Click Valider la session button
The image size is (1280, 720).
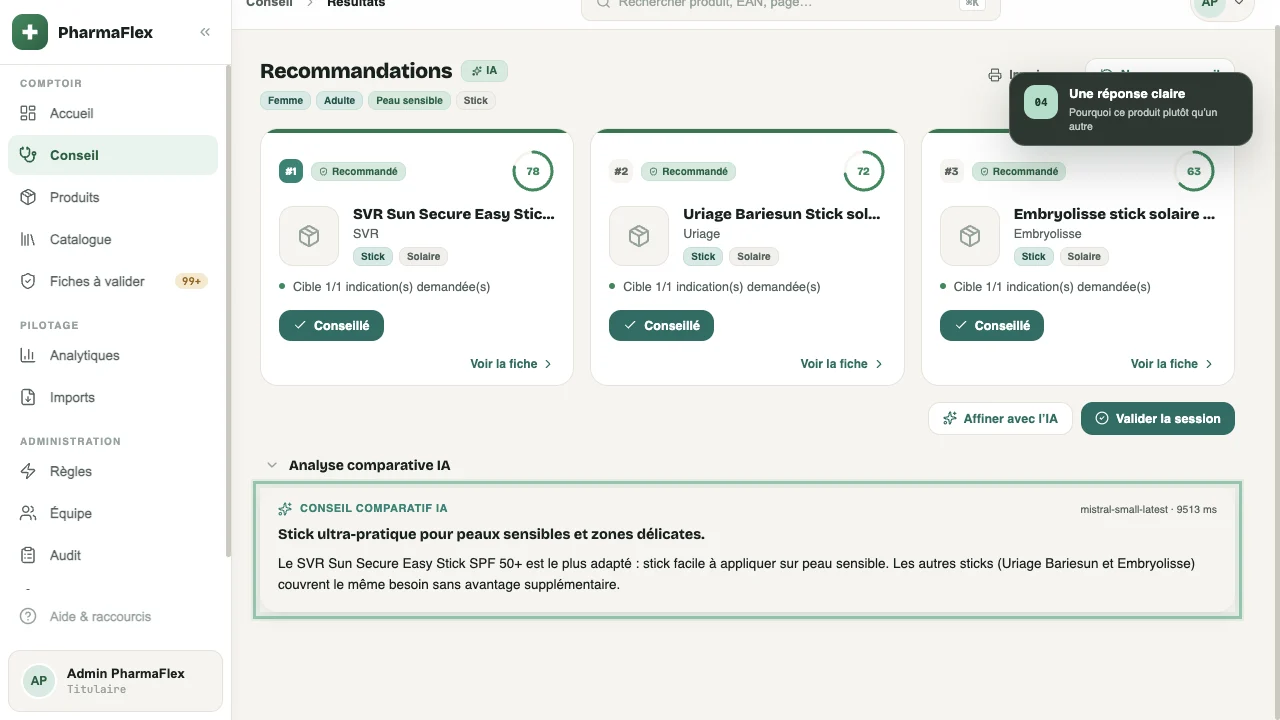[1158, 418]
